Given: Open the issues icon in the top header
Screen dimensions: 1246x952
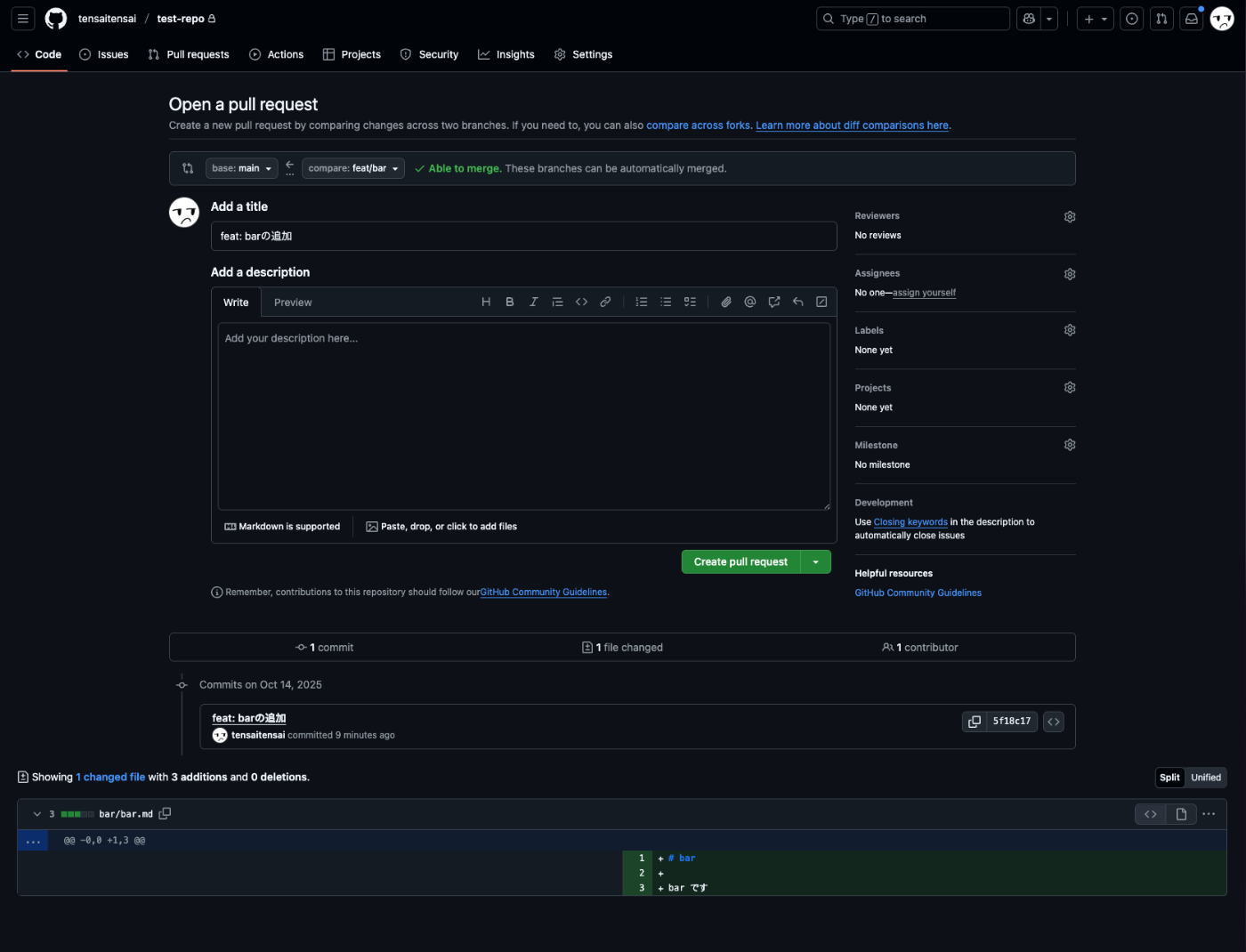Looking at the screenshot, I should [x=1132, y=19].
